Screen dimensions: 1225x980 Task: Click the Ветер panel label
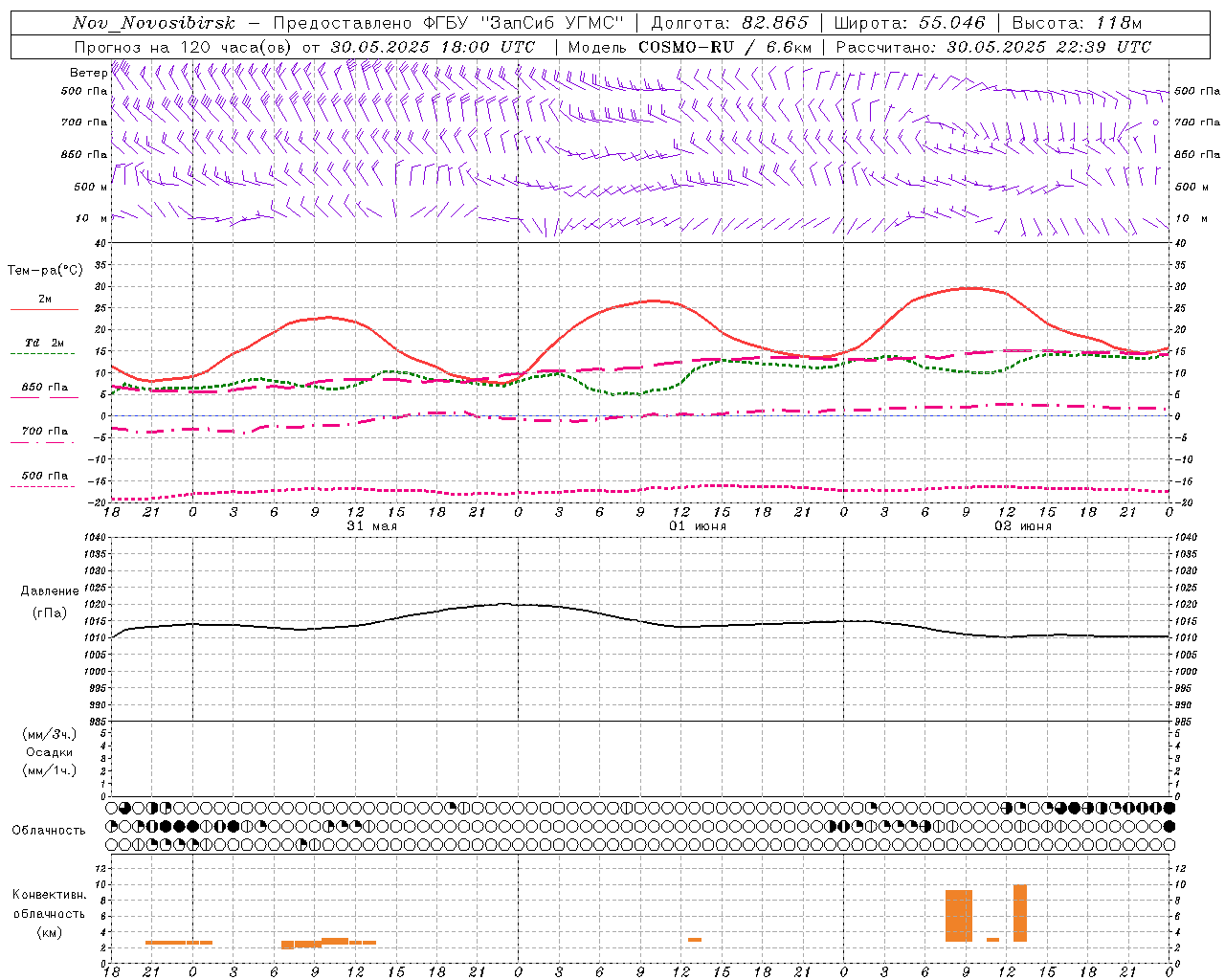click(x=88, y=73)
